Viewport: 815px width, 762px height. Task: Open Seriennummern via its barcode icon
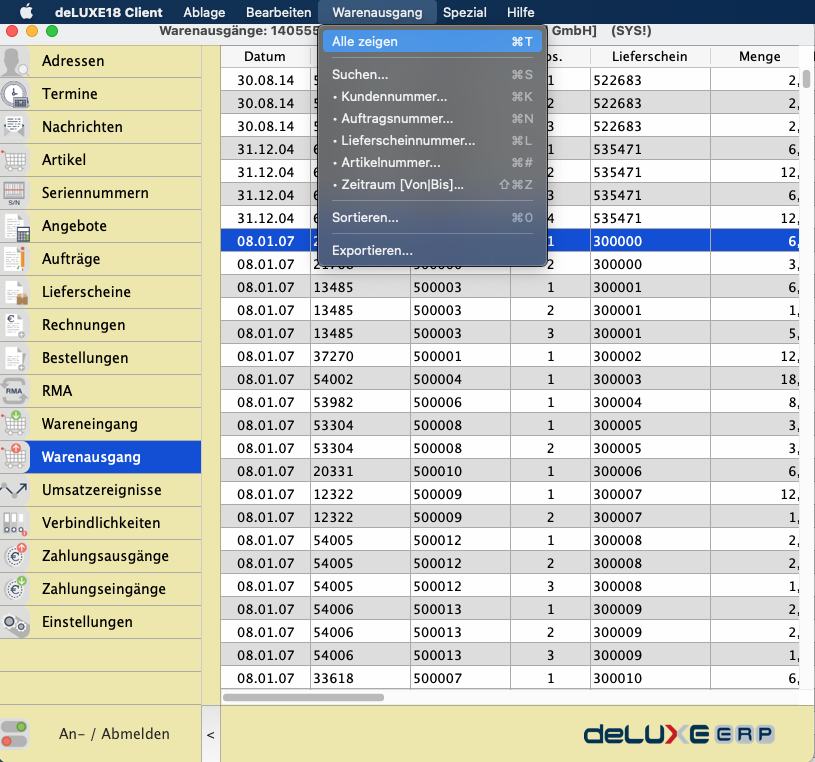[15, 194]
